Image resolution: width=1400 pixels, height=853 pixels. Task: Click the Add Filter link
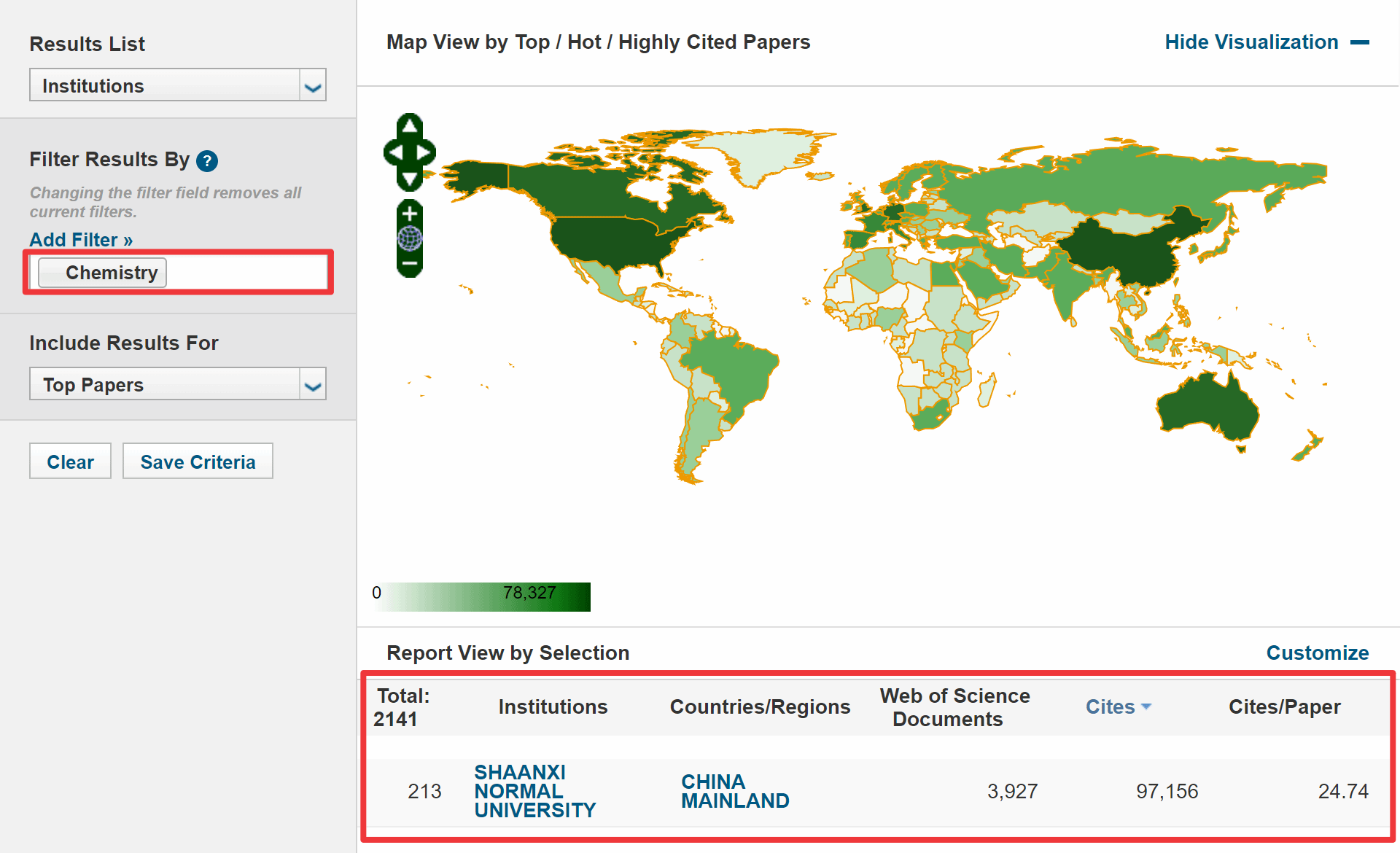click(x=81, y=240)
